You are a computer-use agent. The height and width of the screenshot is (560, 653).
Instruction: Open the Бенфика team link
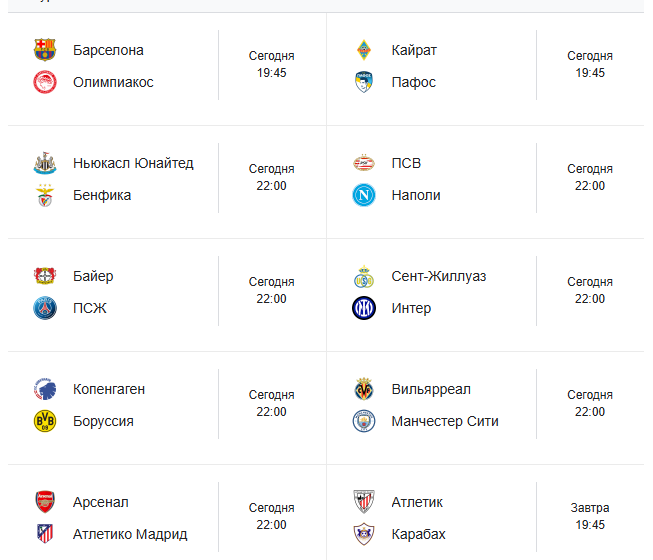102,195
